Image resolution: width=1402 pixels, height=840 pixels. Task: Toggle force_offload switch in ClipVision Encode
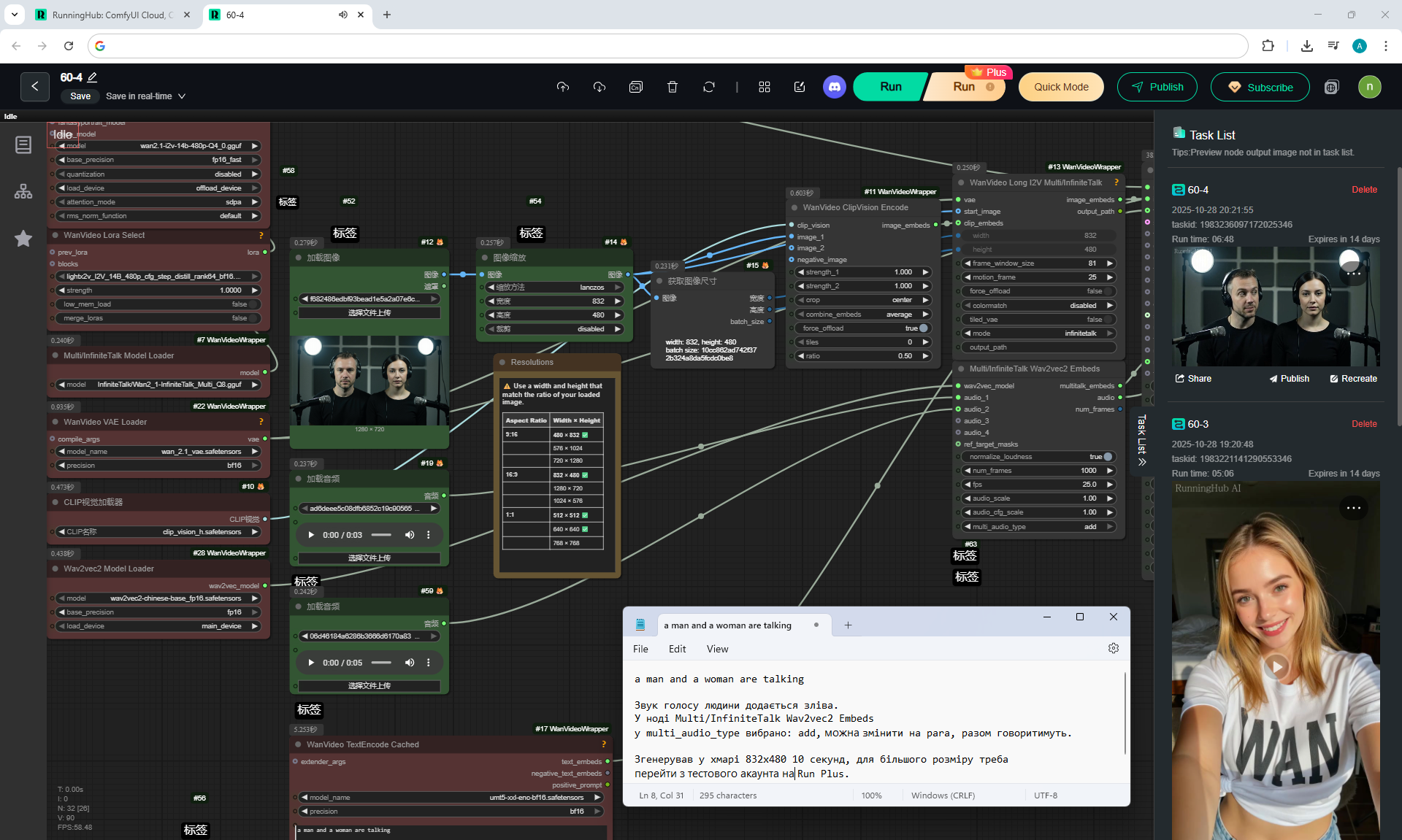923,328
